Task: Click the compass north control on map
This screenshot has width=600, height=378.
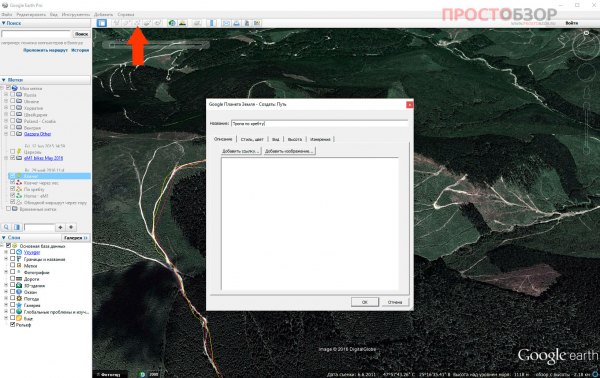Action: [587, 34]
